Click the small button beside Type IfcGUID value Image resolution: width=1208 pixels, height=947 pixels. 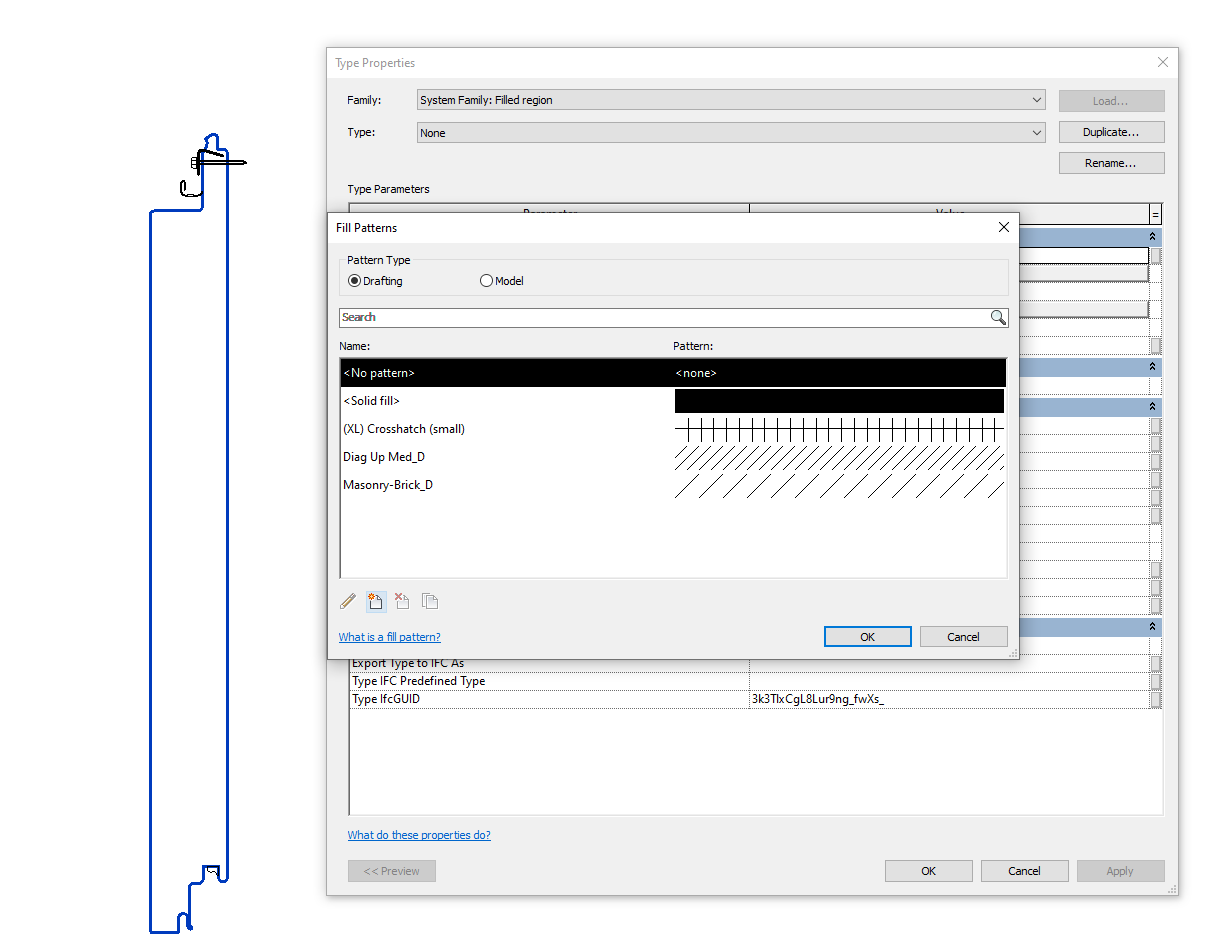pyautogui.click(x=1156, y=699)
